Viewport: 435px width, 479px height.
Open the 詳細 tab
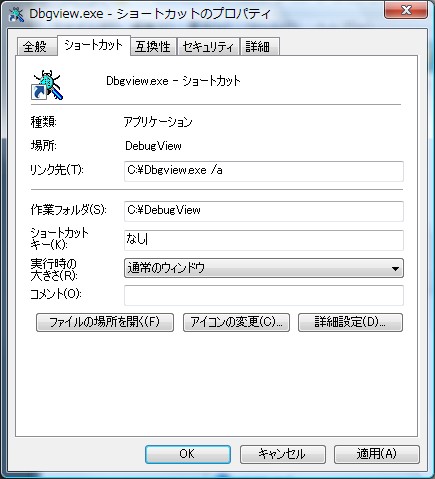coord(259,46)
